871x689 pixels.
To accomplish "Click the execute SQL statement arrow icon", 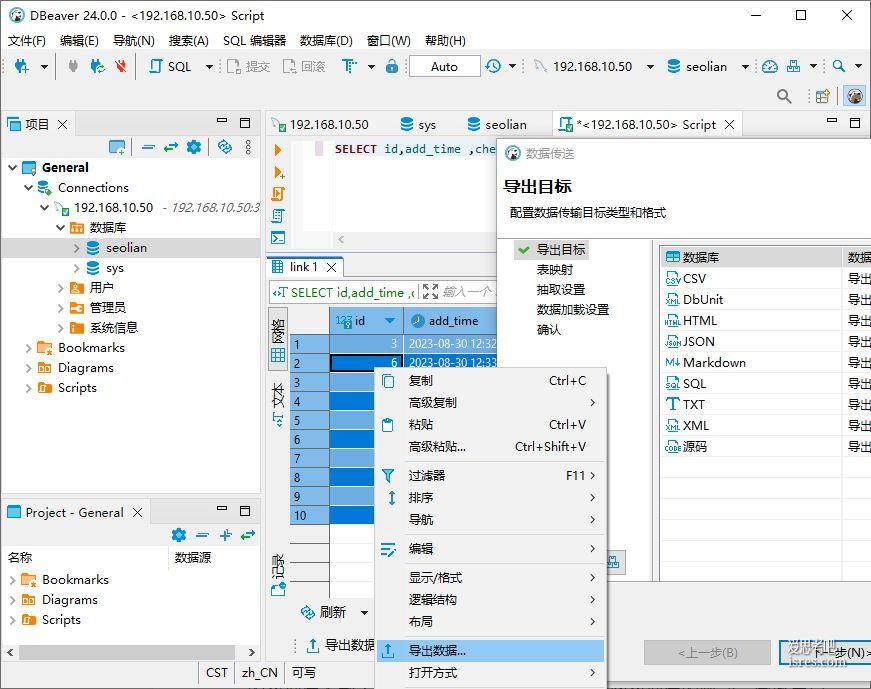I will click(x=278, y=149).
